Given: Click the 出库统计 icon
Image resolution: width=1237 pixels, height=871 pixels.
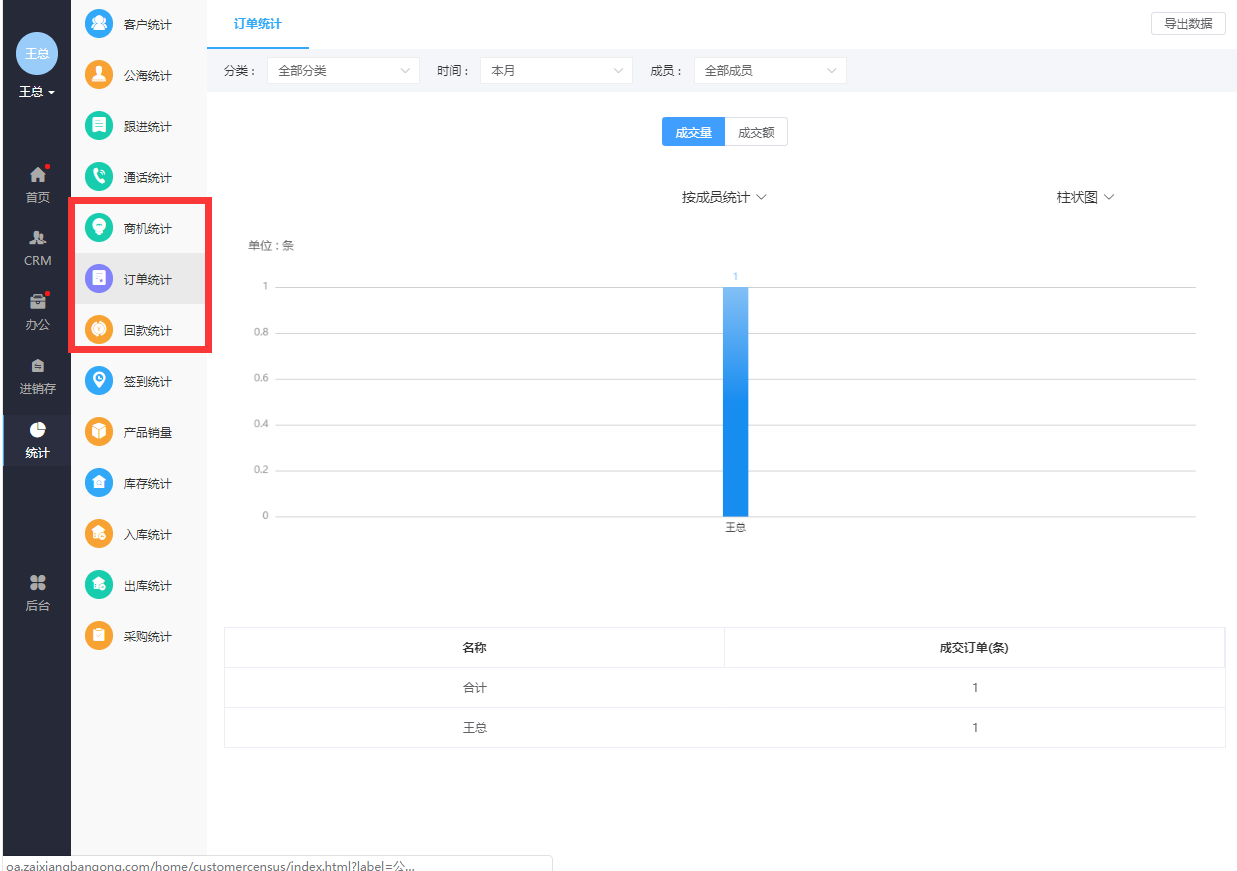Looking at the screenshot, I should pos(99,585).
